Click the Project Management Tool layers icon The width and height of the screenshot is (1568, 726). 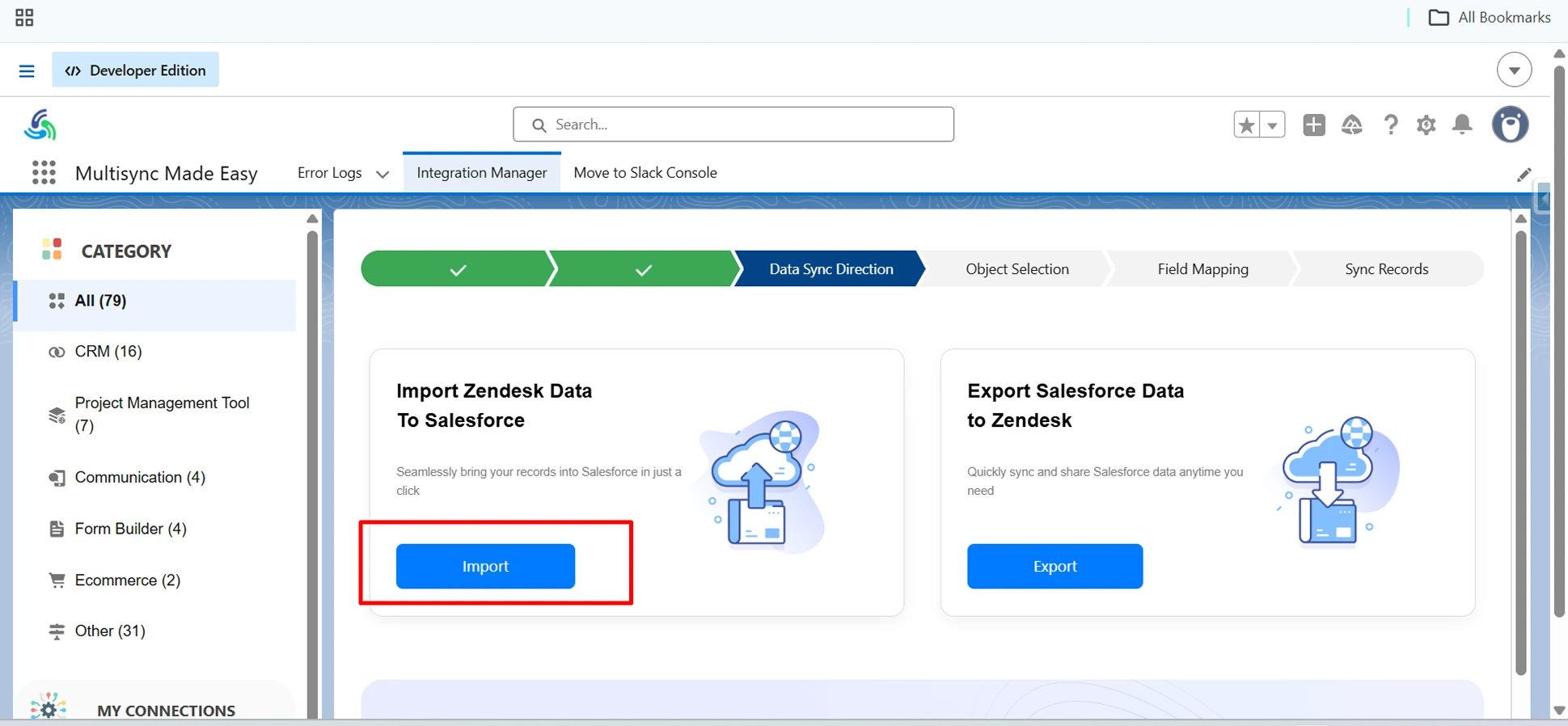point(57,416)
